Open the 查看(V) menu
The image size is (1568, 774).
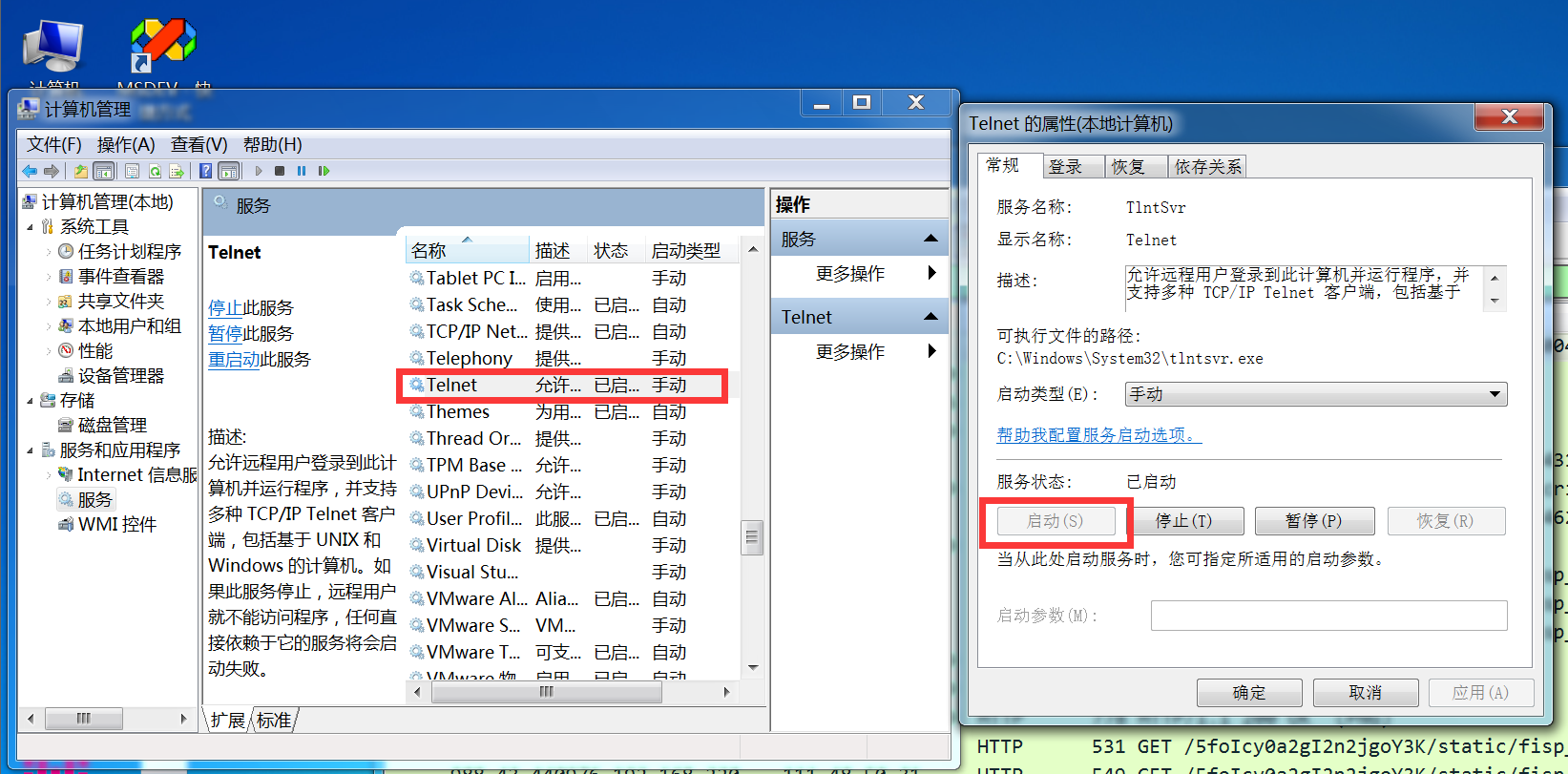tap(199, 144)
